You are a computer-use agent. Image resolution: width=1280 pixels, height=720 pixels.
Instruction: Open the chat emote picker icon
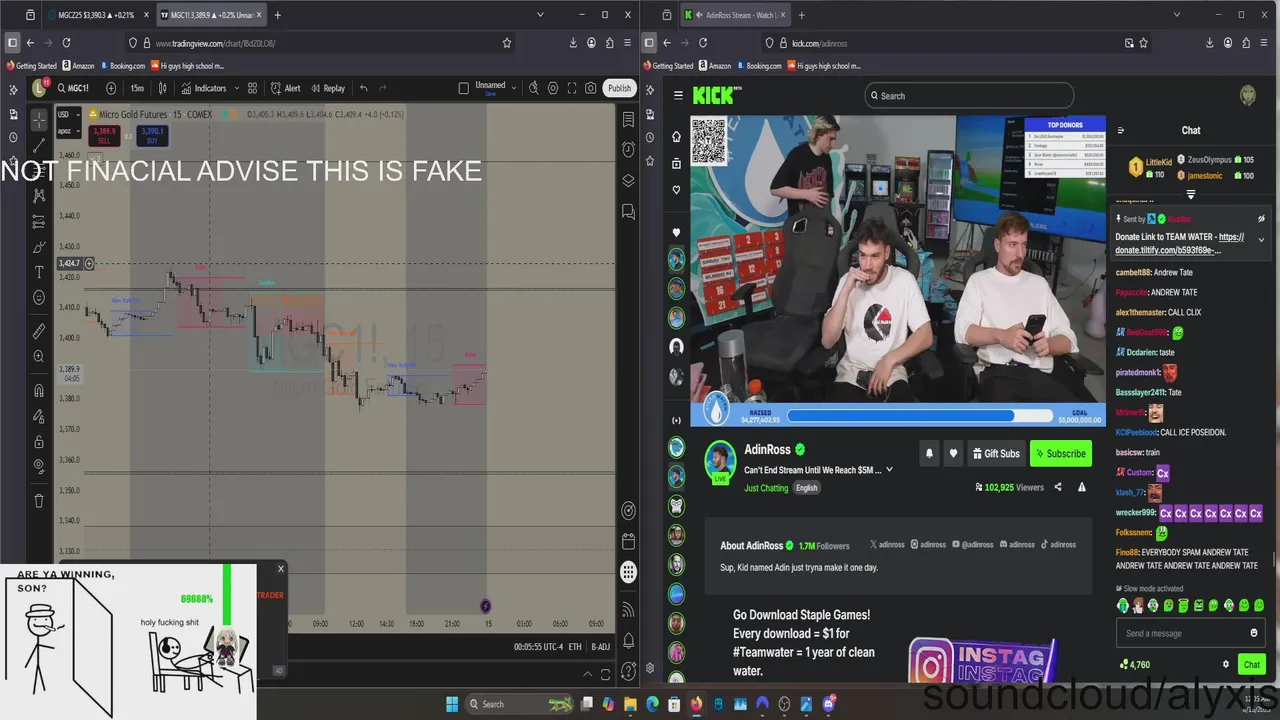click(1253, 633)
